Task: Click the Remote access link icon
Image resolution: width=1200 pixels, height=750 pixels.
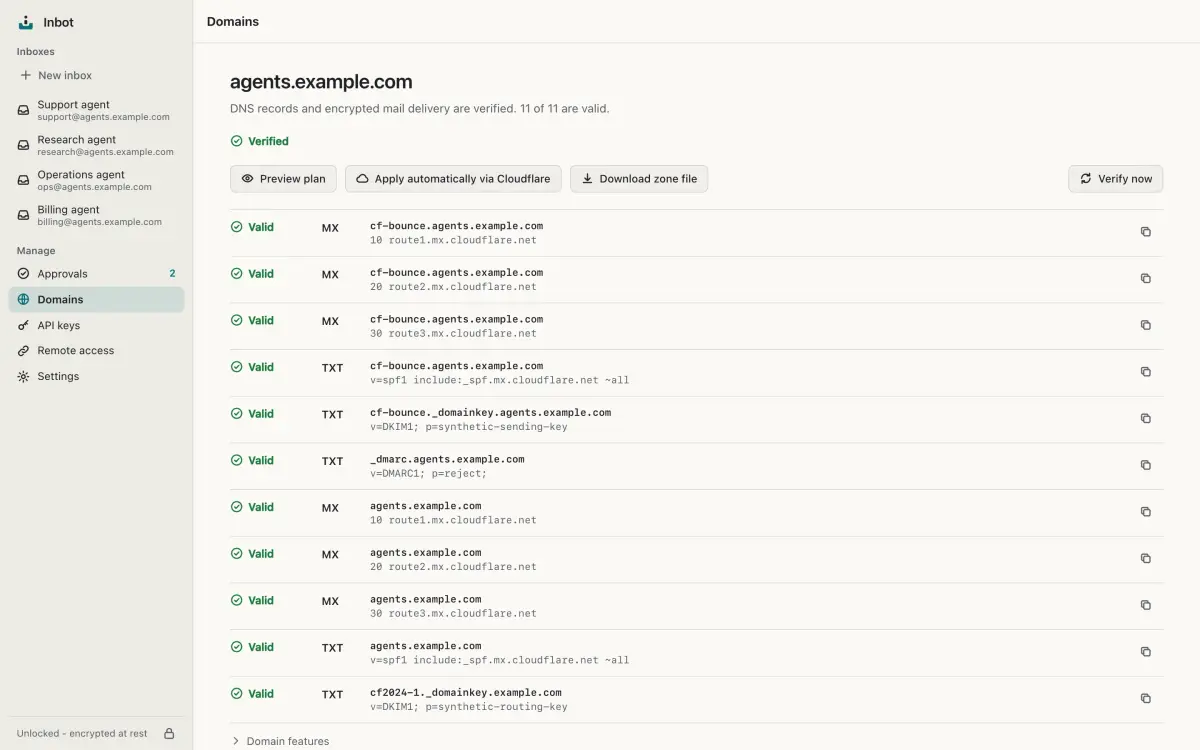Action: click(x=24, y=351)
